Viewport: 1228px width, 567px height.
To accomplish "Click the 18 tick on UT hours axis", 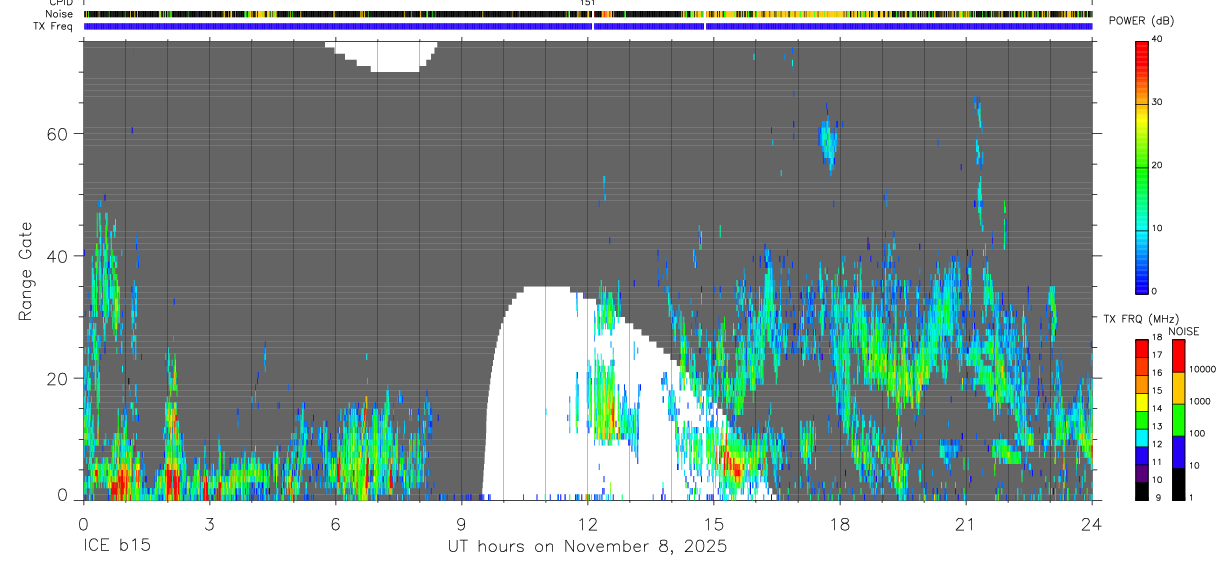I will [x=840, y=523].
